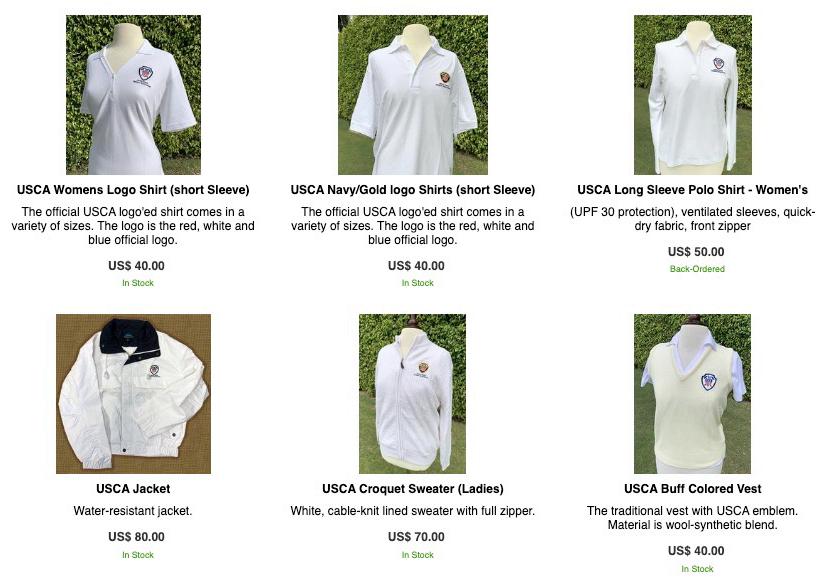
Task: Click the Water-resistant jacket description
Action: [x=133, y=511]
